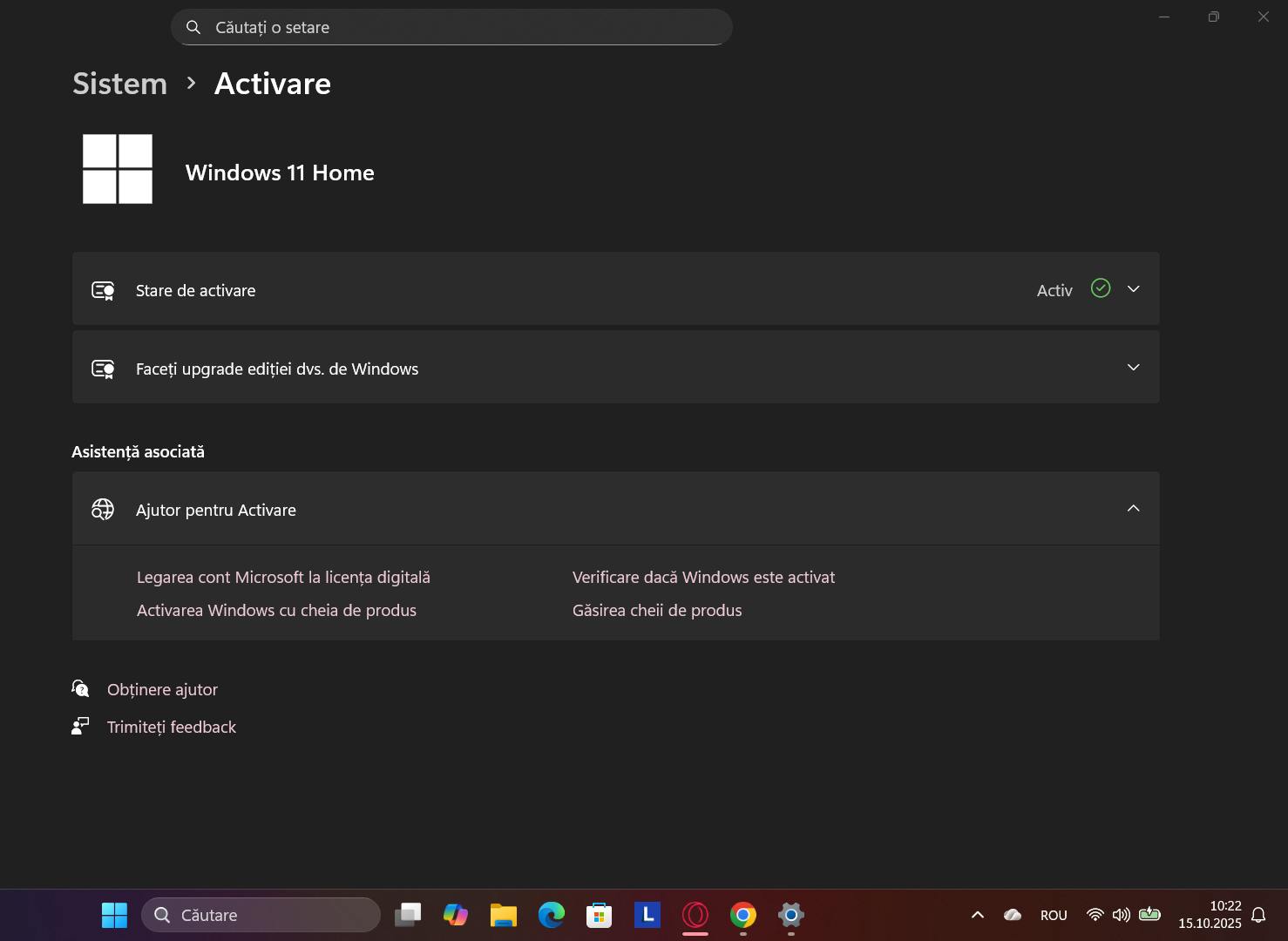Open Găsirea cheii de produs link
1288x941 pixels.
656,611
